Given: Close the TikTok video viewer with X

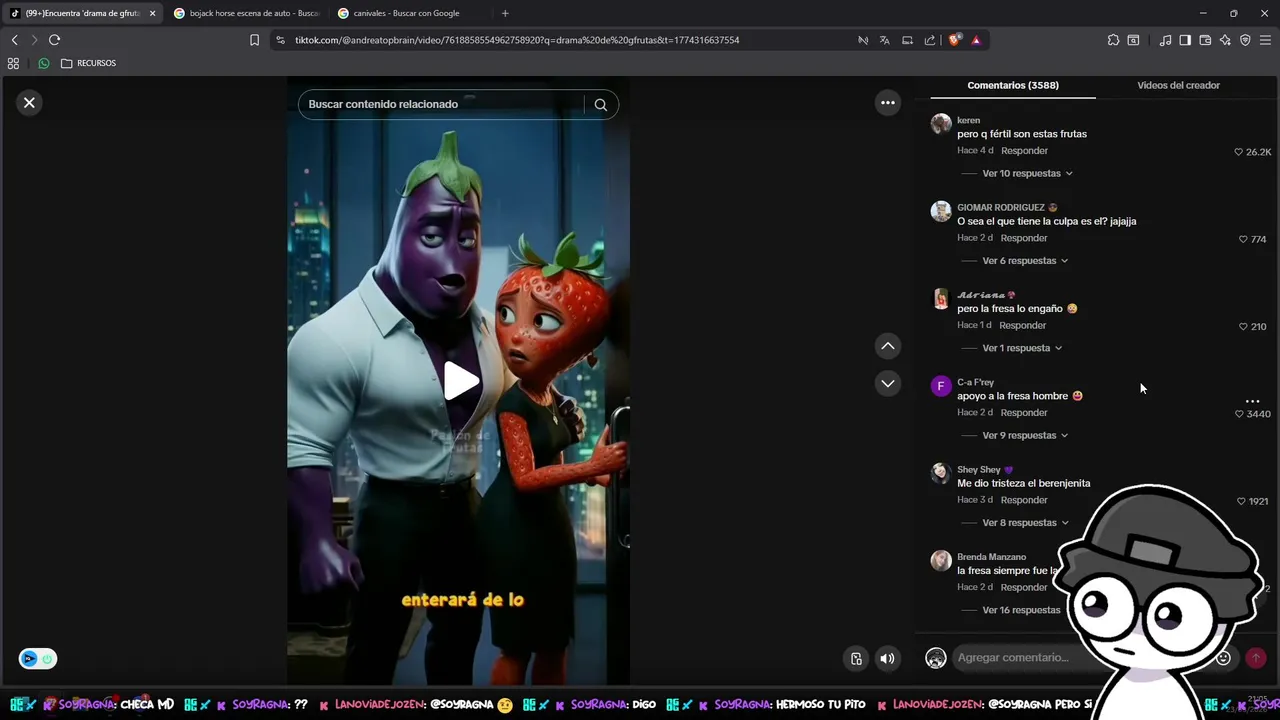Looking at the screenshot, I should coord(29,103).
